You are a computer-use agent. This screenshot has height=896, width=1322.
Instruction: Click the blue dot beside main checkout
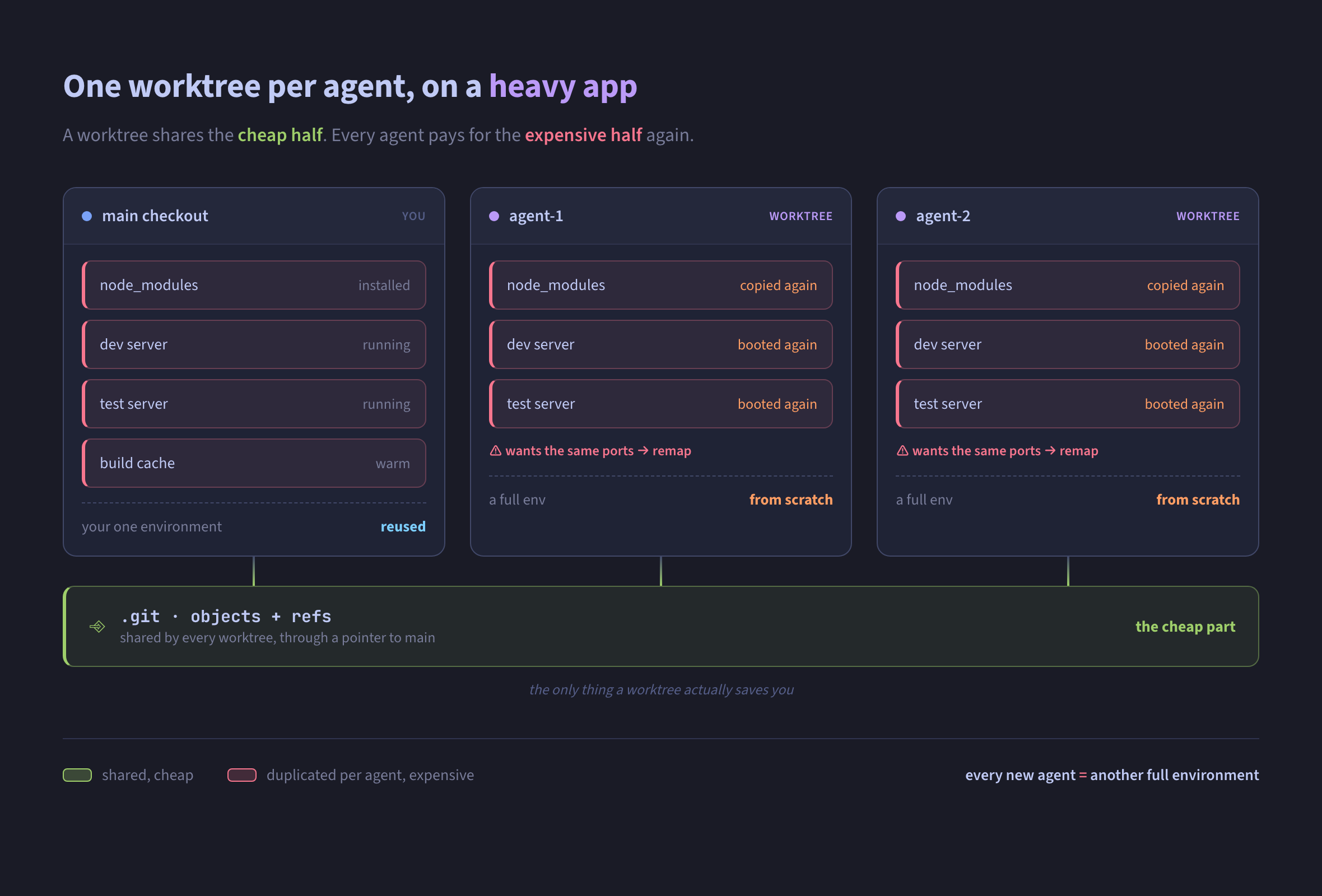click(x=87, y=216)
